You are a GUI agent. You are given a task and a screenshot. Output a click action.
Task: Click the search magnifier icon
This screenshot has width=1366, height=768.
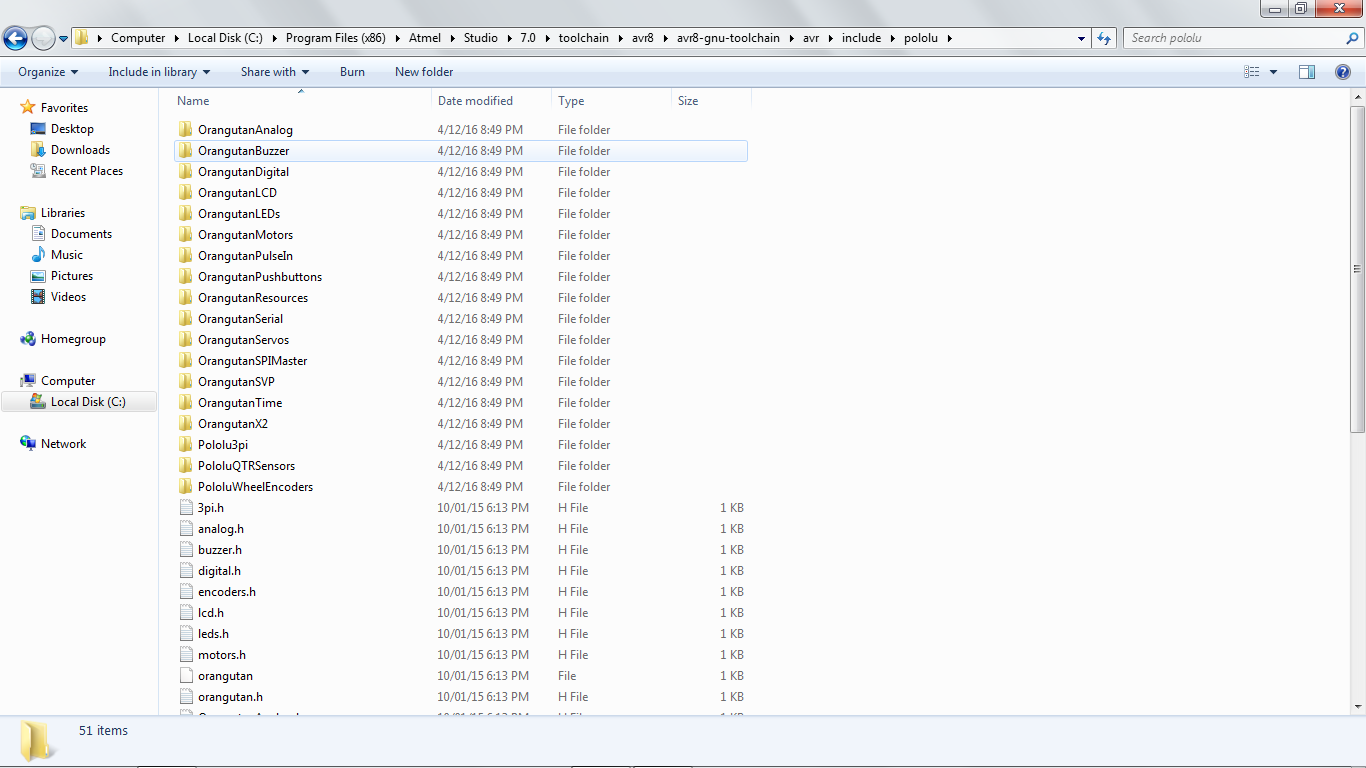(1352, 38)
